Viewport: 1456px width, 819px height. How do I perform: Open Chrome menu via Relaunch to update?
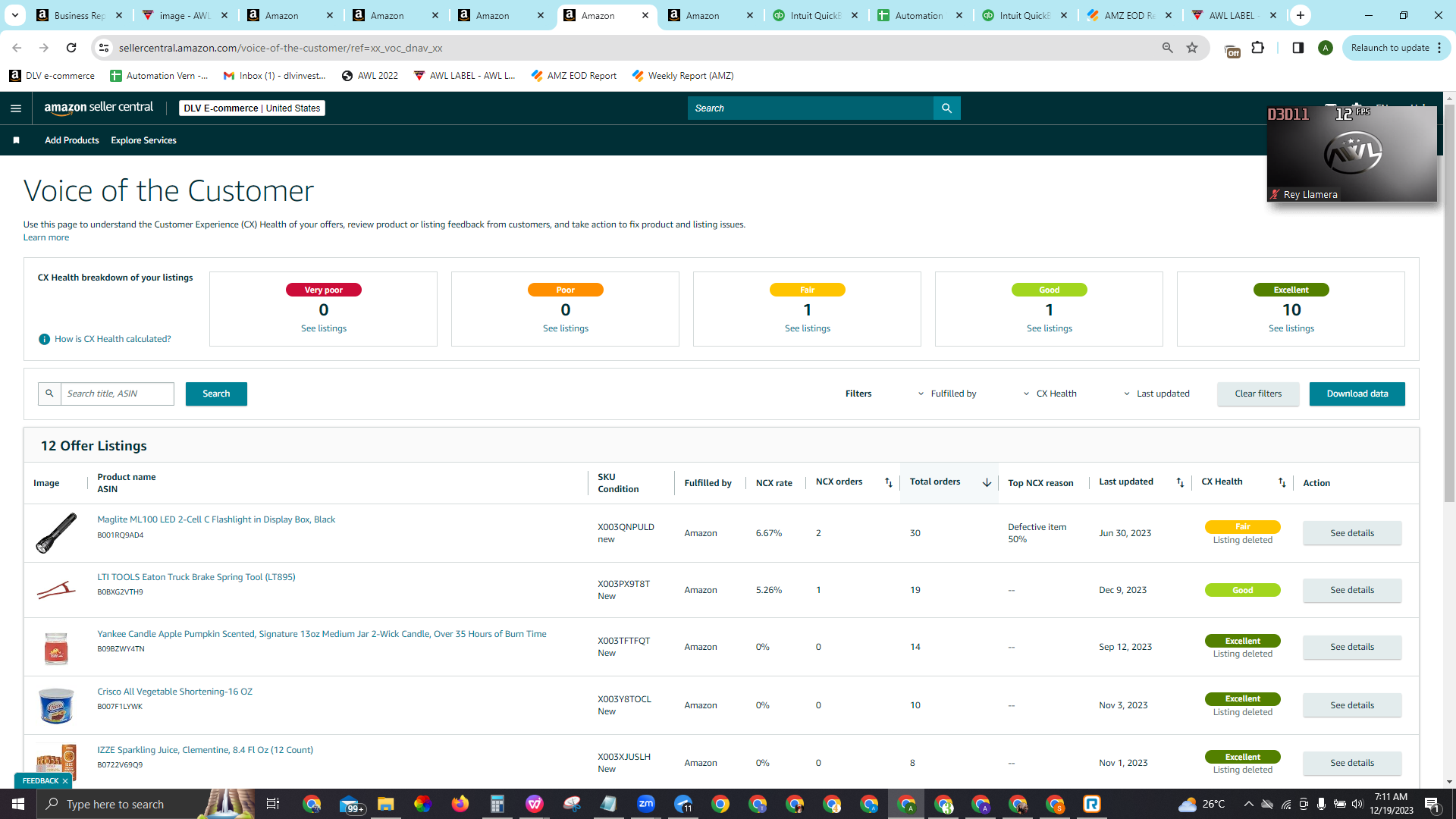pyautogui.click(x=1396, y=48)
